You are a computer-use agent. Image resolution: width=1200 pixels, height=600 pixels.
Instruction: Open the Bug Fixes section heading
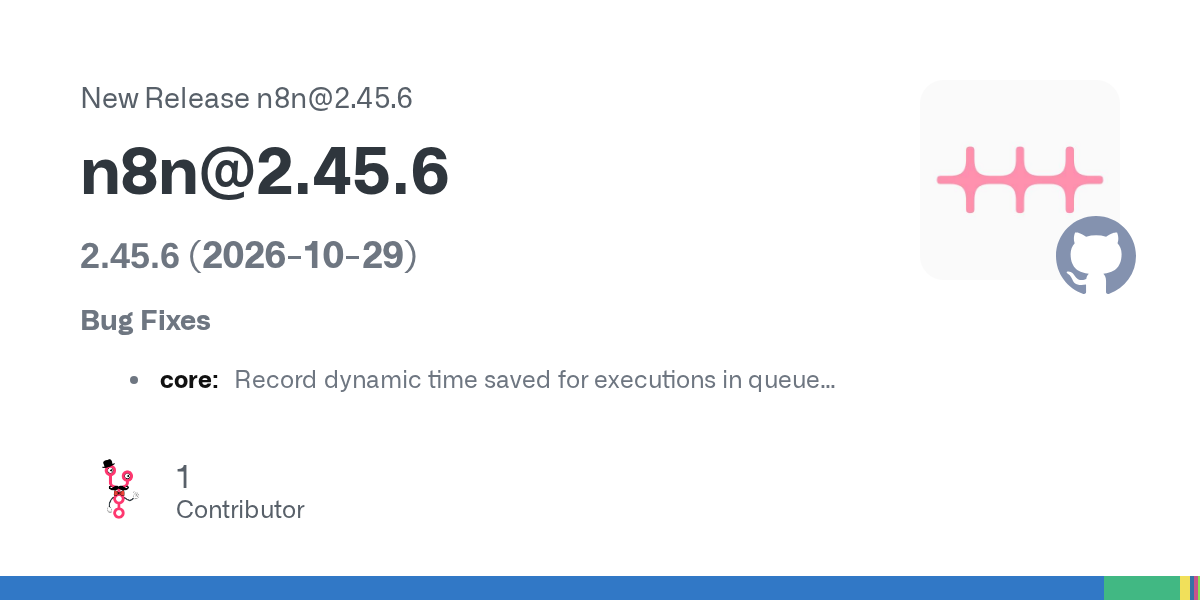point(146,320)
